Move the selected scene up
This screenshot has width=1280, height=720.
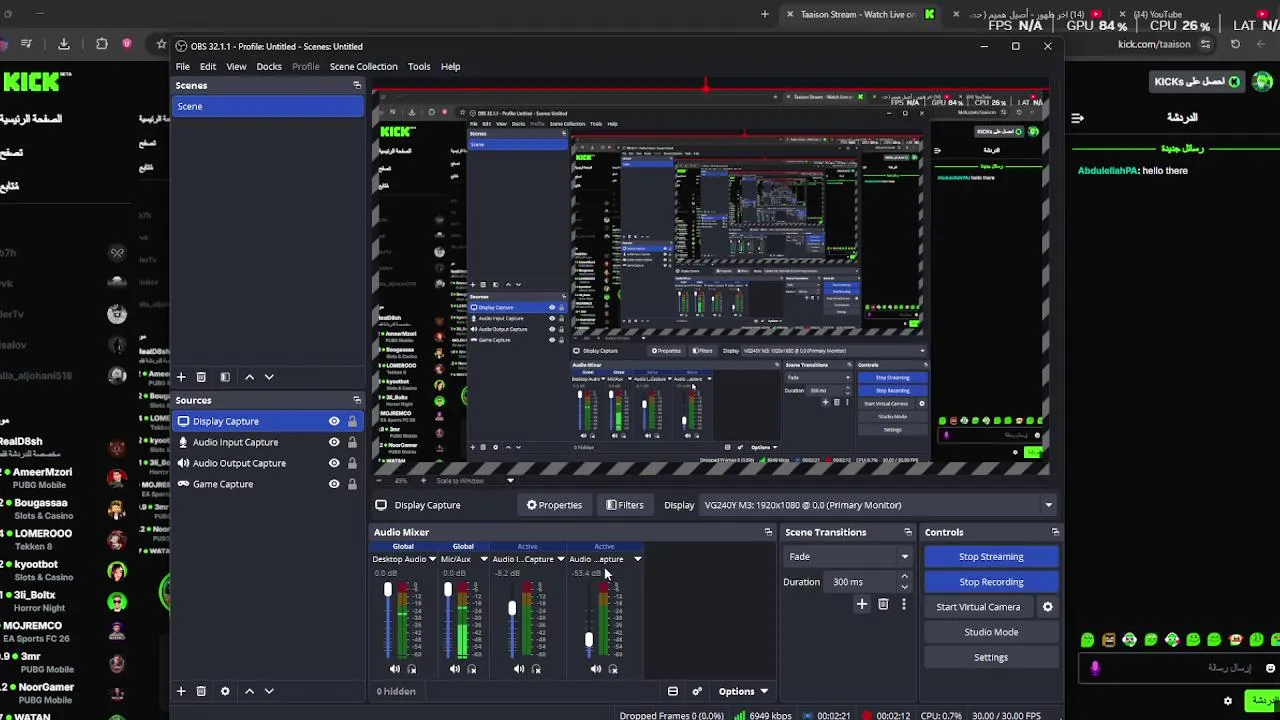[x=249, y=377]
